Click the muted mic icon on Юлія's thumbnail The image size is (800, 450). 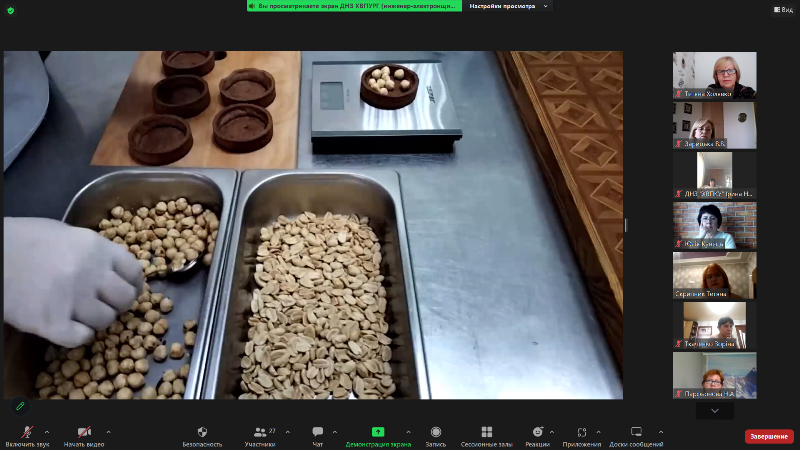coord(679,244)
